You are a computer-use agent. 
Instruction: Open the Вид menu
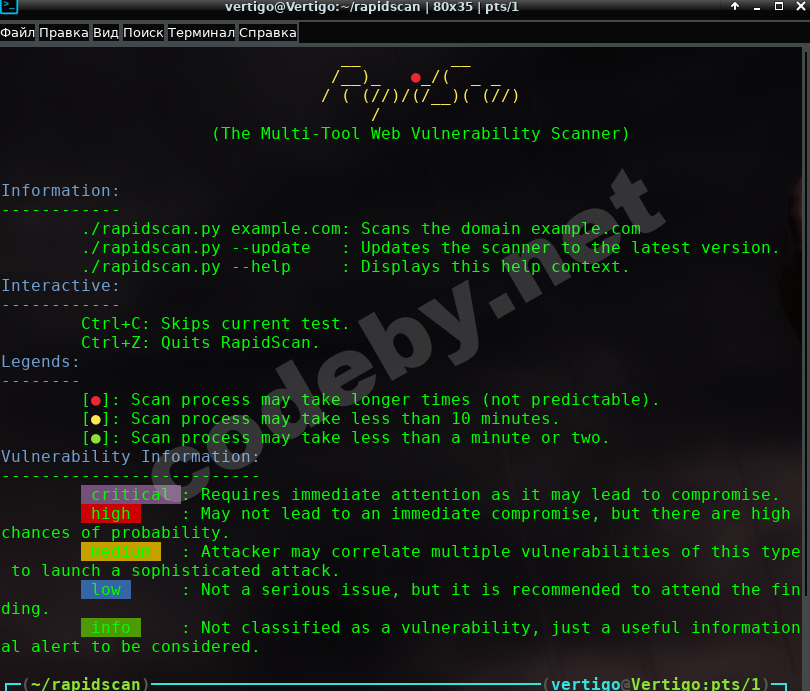pyautogui.click(x=106, y=33)
